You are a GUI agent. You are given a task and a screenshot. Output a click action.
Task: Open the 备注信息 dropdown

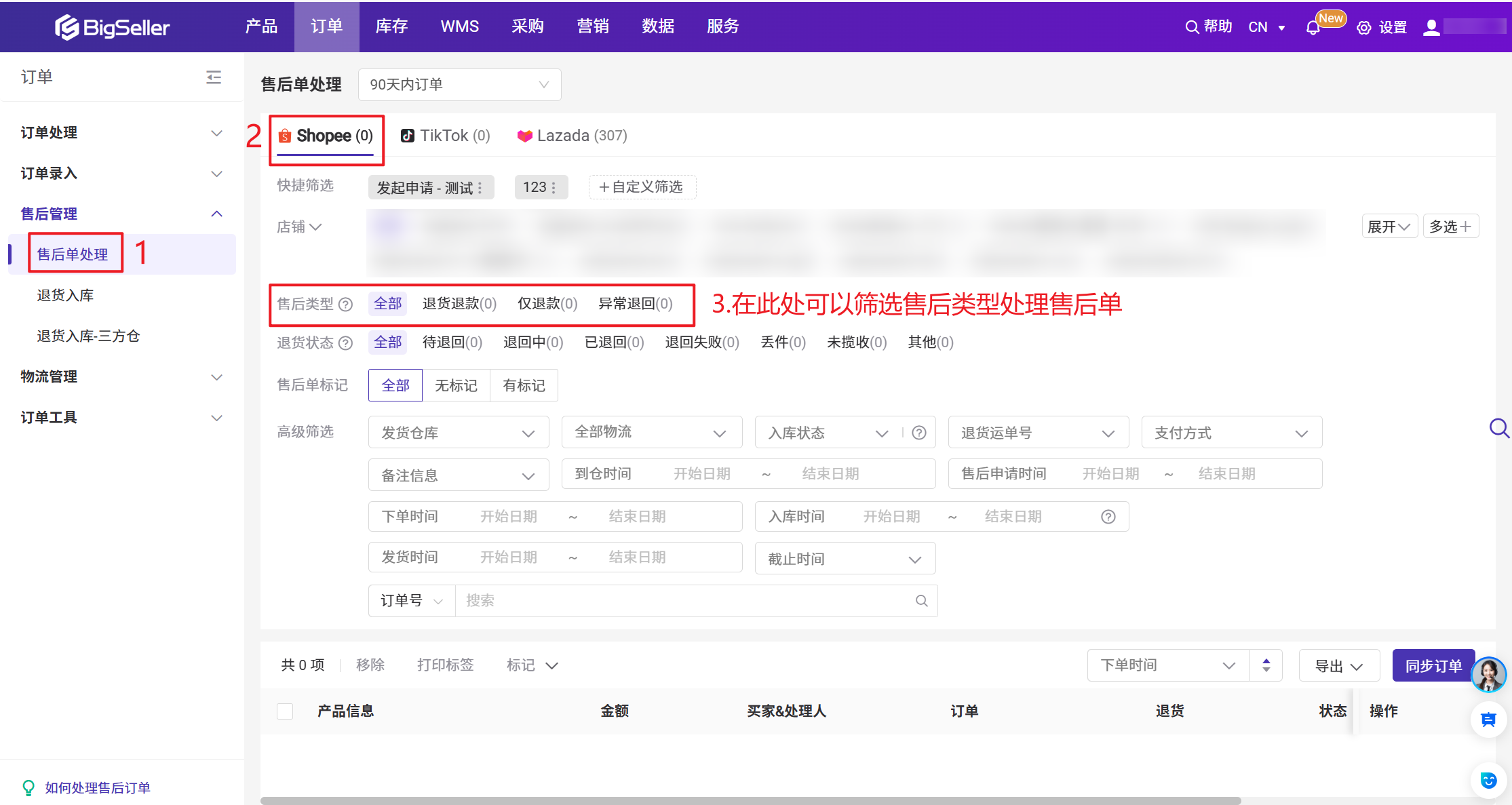click(459, 475)
